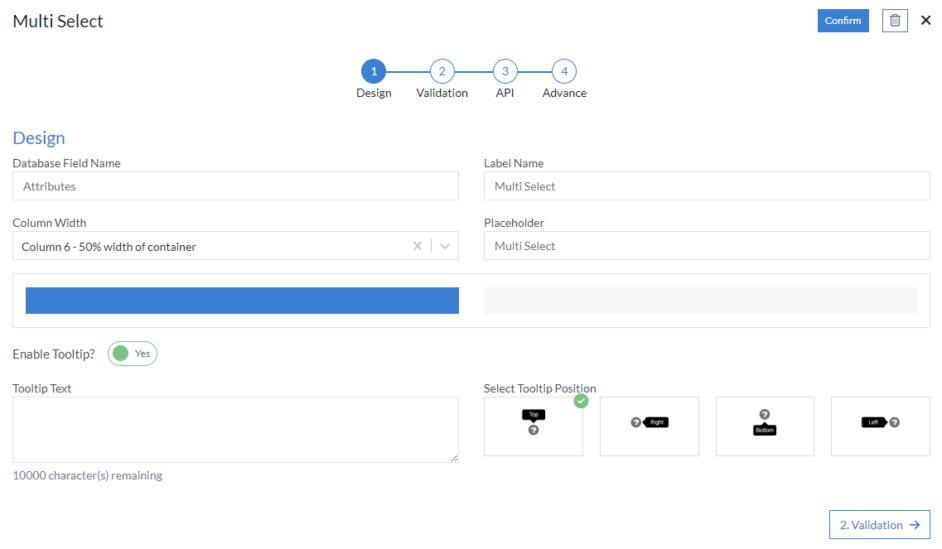This screenshot has height=549, width=942.
Task: Click the Placeholder input field
Action: (x=706, y=246)
